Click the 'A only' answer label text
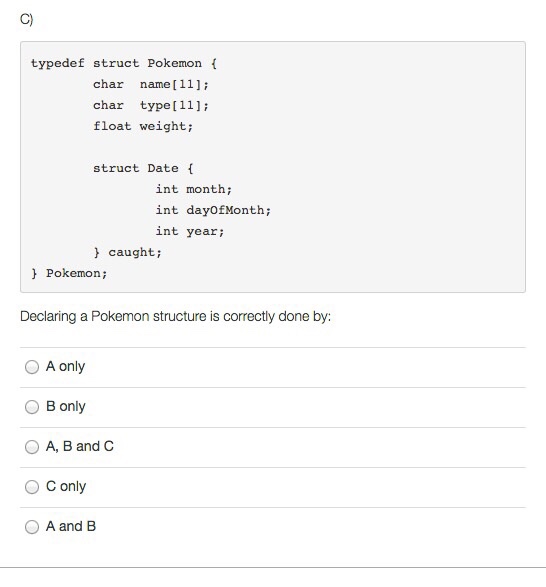The image size is (546, 587). coord(66,367)
